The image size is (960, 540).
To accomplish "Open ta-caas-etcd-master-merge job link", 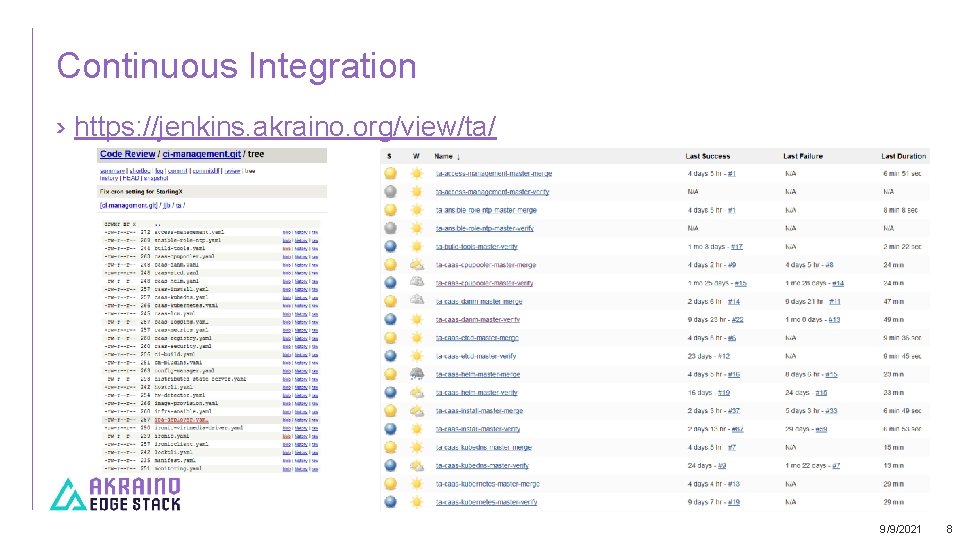I will (476, 338).
